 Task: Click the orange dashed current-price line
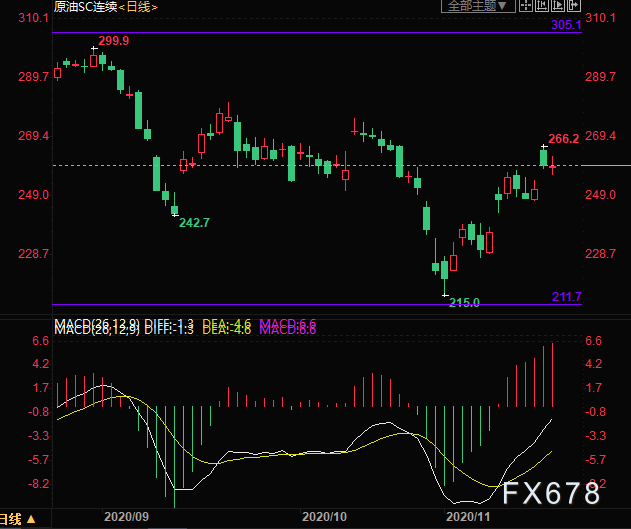317,165
